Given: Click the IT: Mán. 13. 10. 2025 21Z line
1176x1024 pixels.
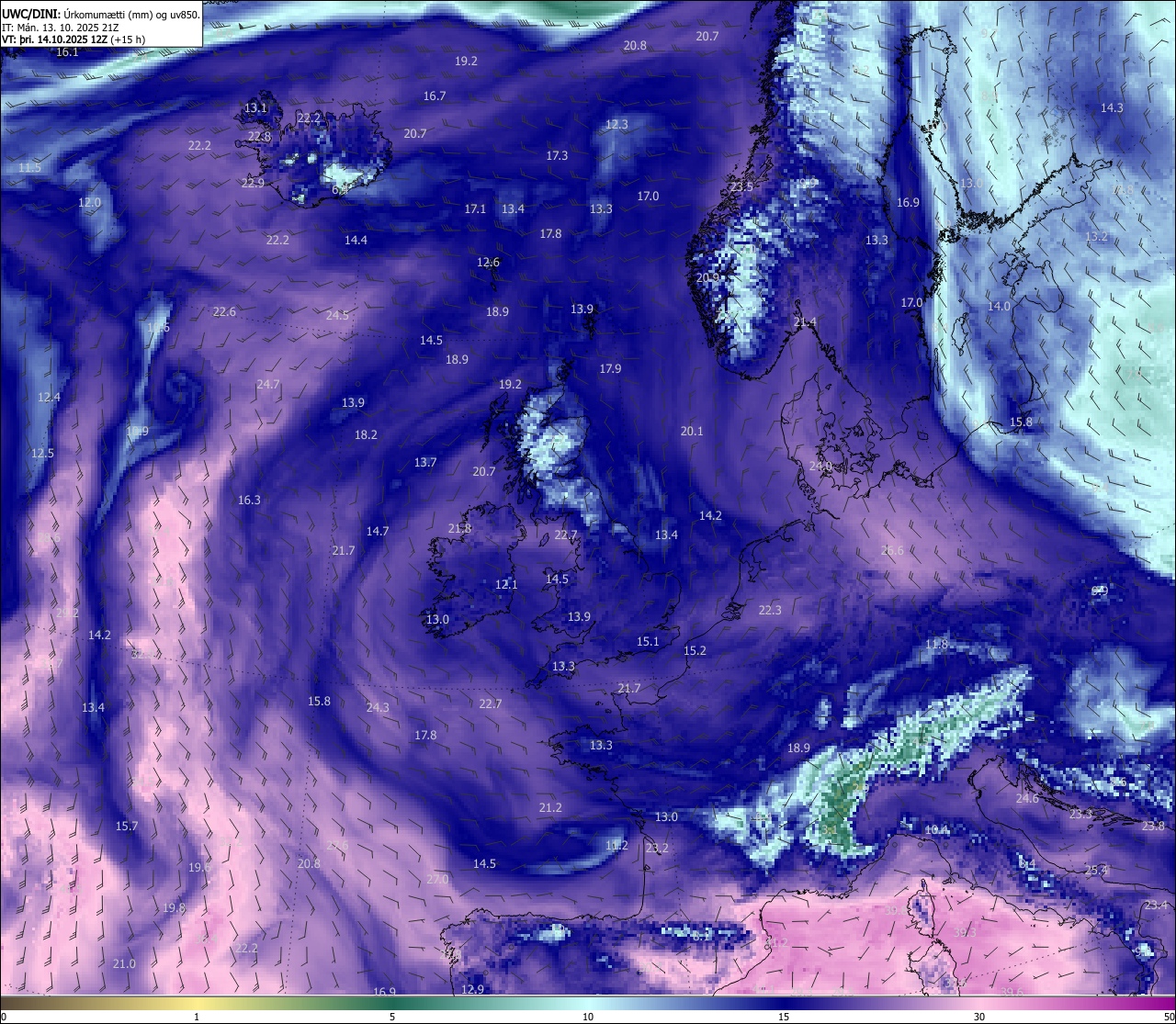Looking at the screenshot, I should click(60, 28).
